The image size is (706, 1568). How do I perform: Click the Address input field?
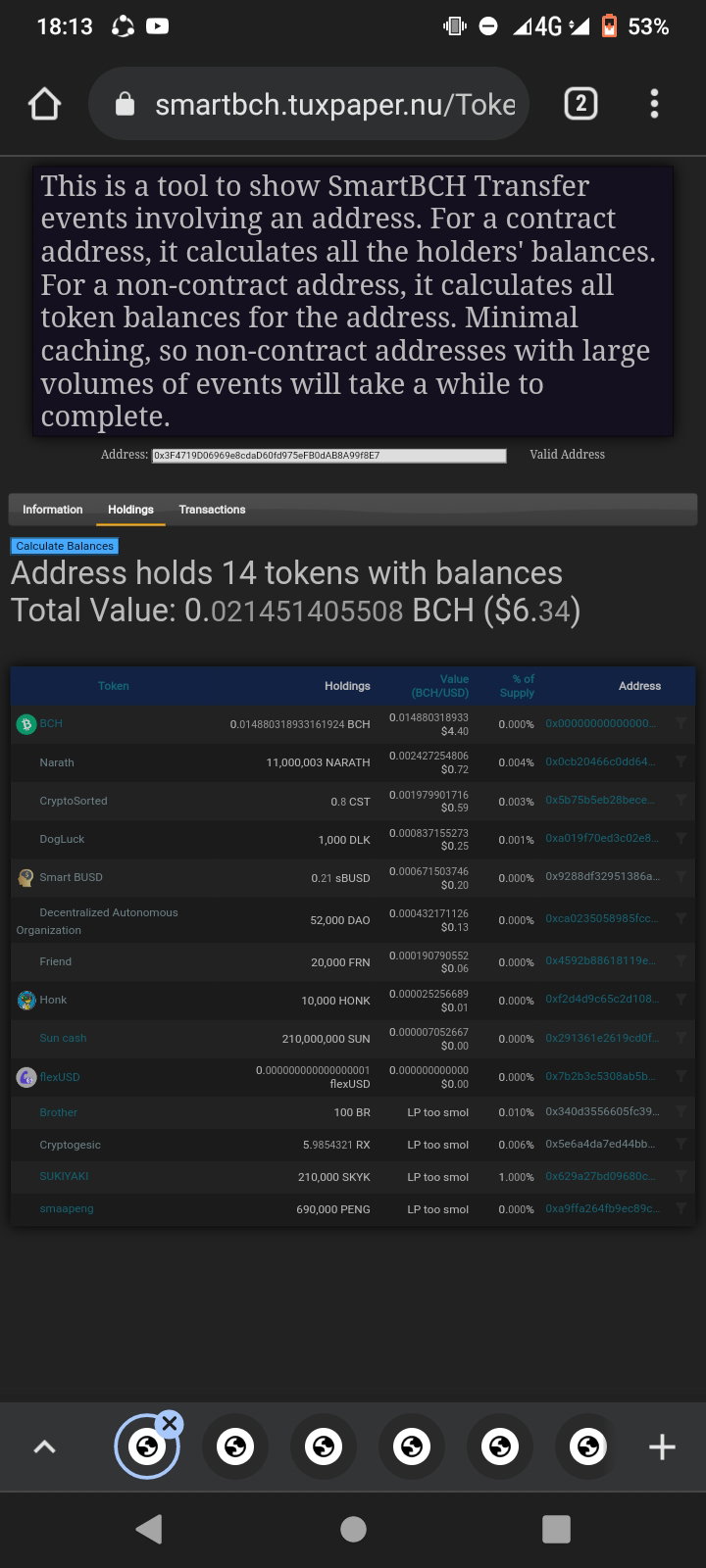pyautogui.click(x=329, y=456)
